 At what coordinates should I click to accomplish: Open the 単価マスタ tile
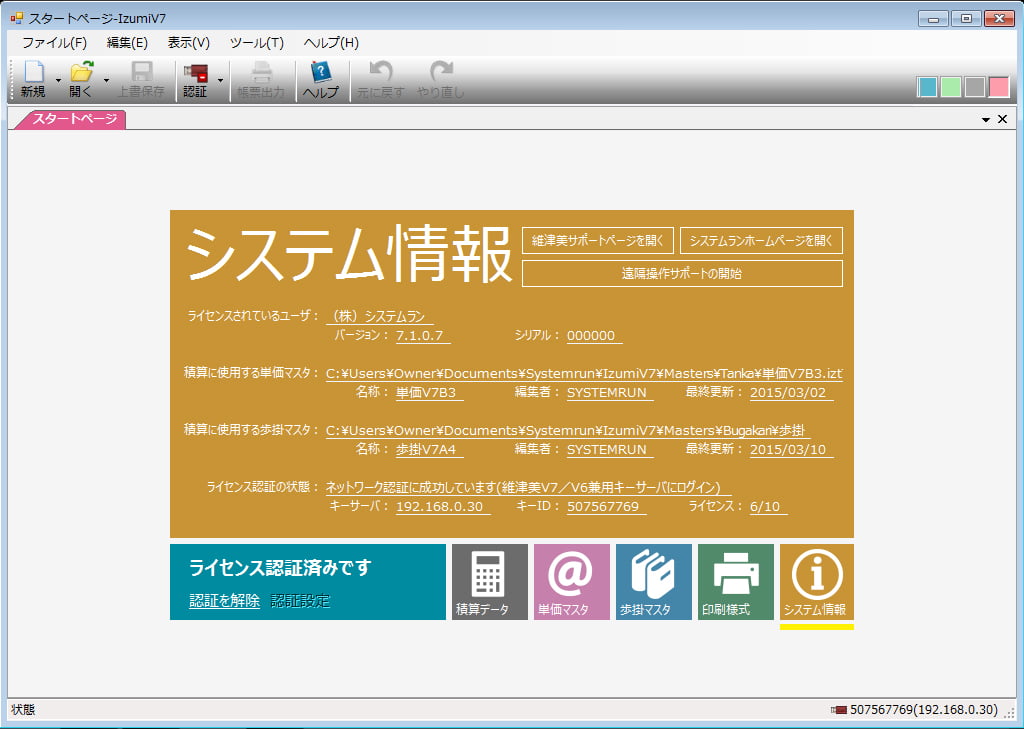[571, 581]
